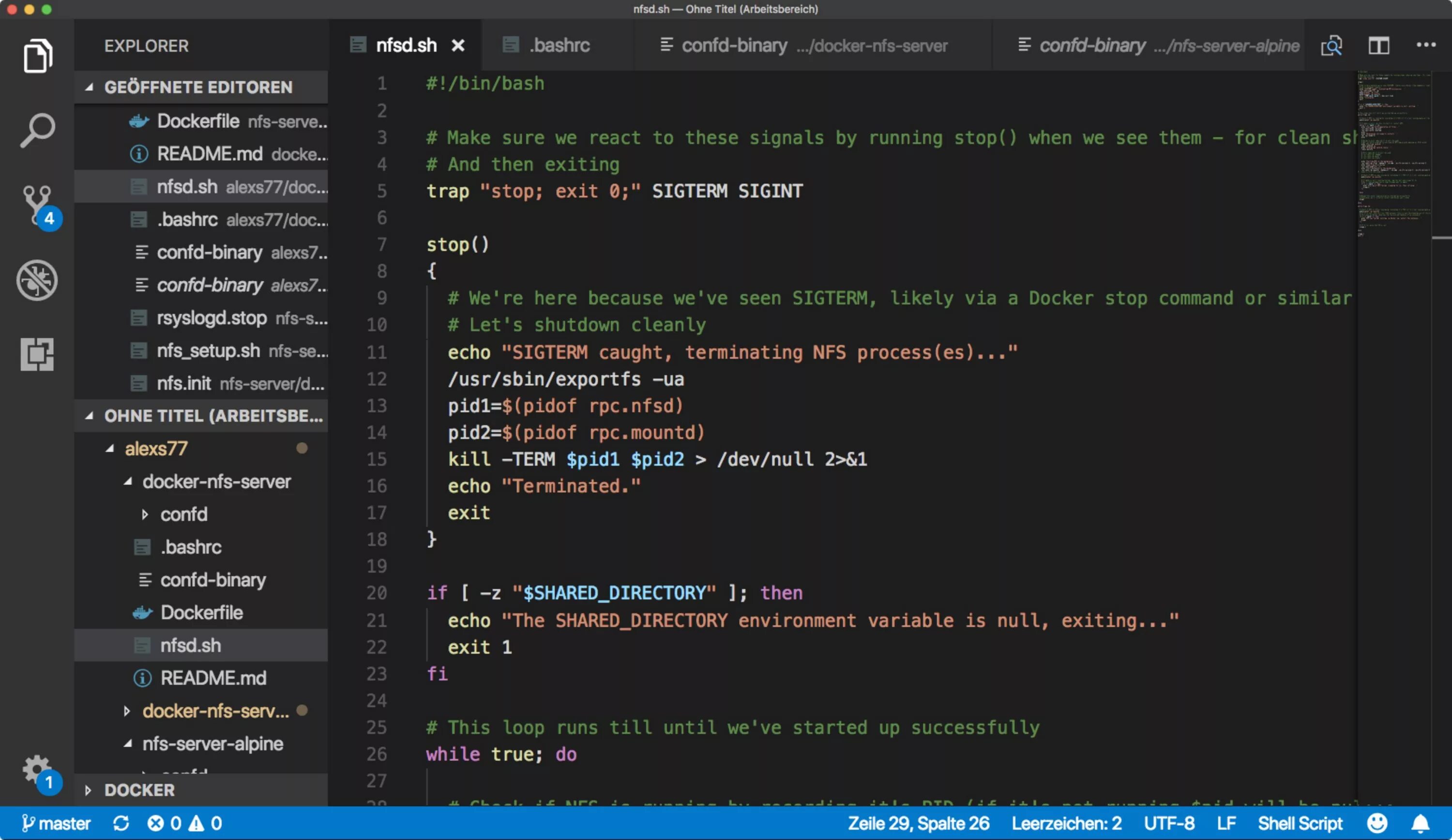Open Dockerfile in the workspace tree
Screen dimensions: 1452x840
[x=201, y=613]
